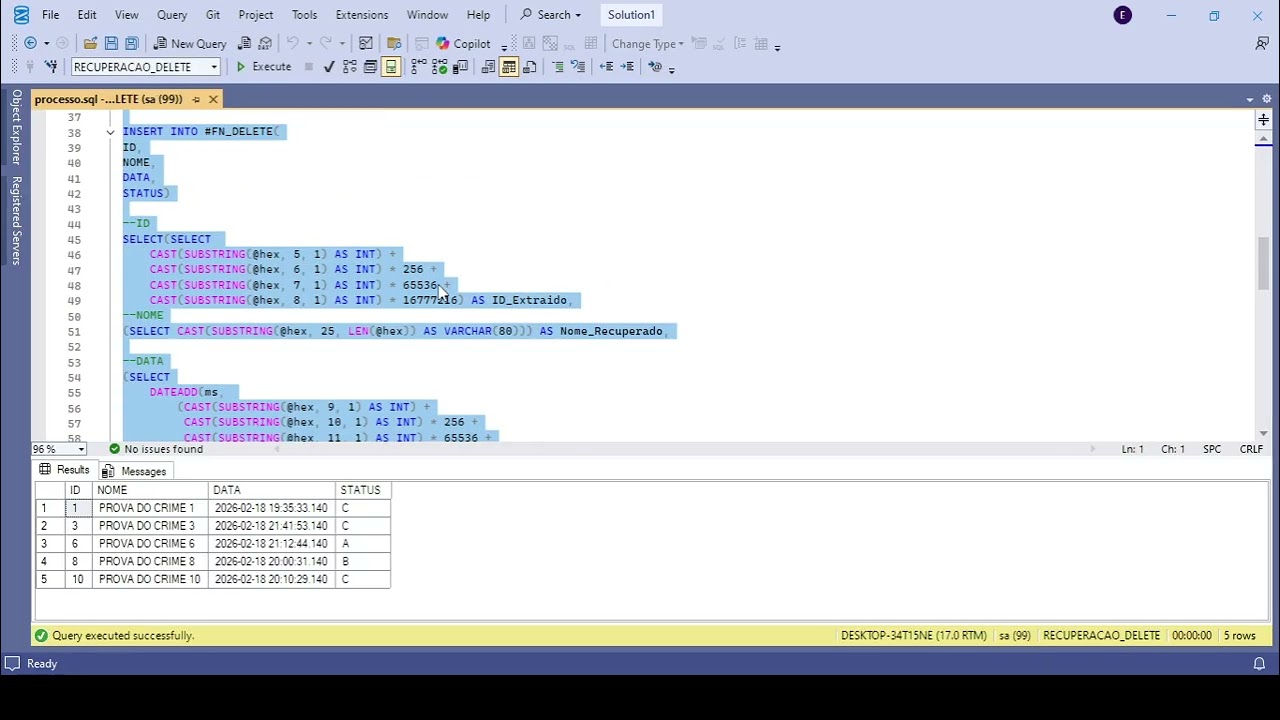Click the Open File folder icon

click(90, 43)
